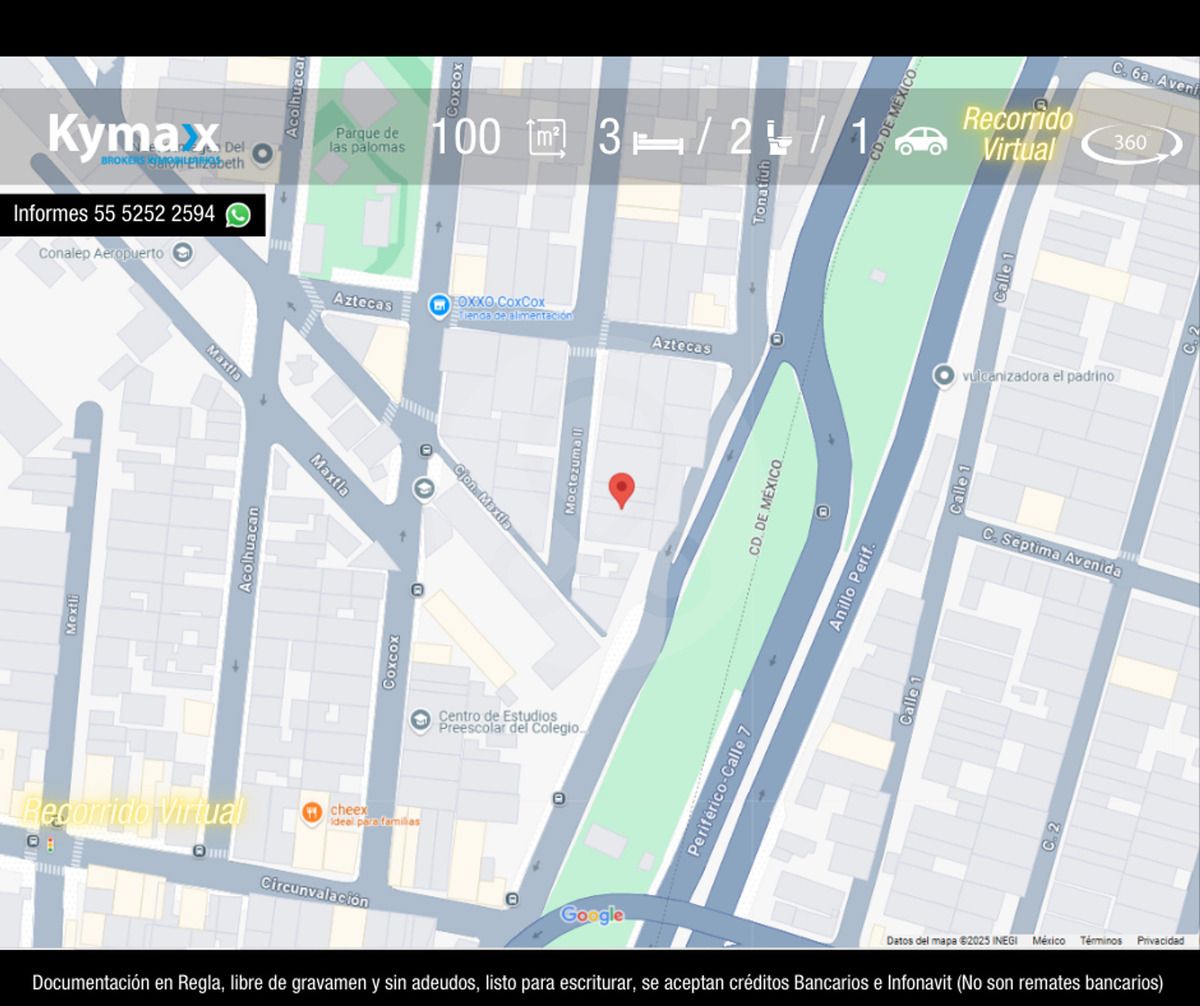The height and width of the screenshot is (1006, 1200).
Task: Click the México link in map footer
Action: click(1048, 941)
